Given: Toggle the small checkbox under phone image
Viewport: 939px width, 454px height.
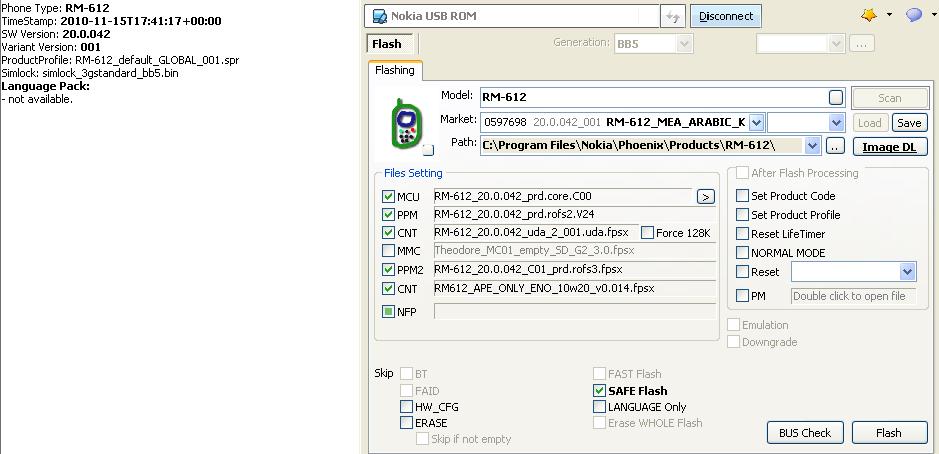Looking at the screenshot, I should point(428,150).
